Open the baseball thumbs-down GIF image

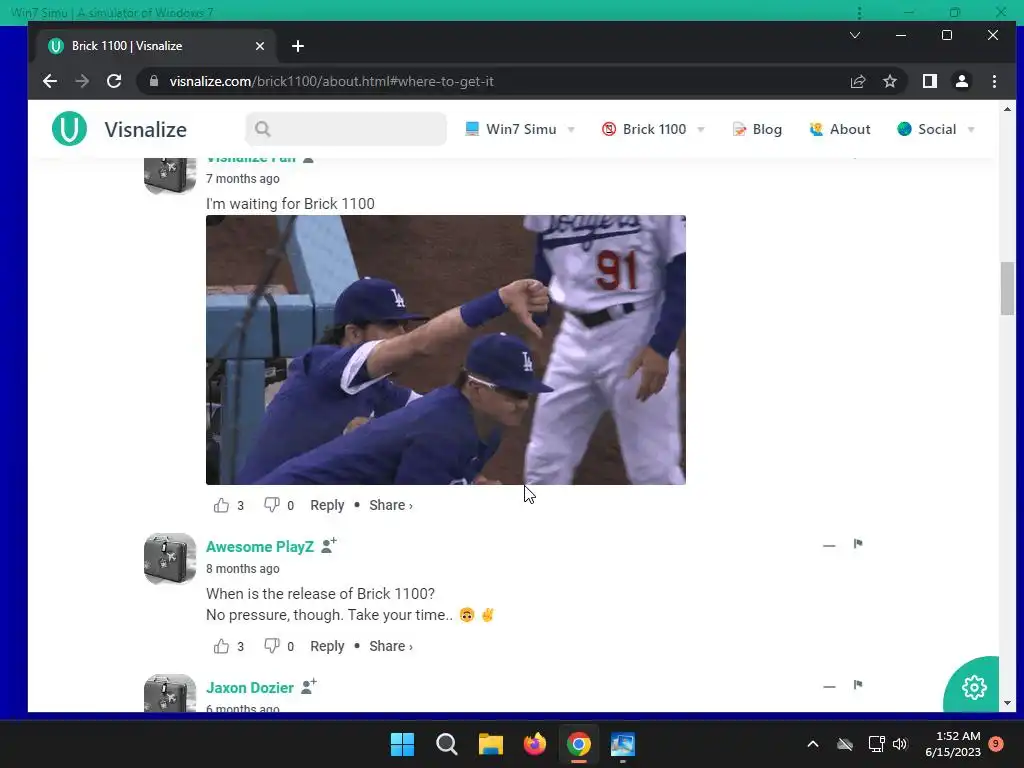click(446, 350)
